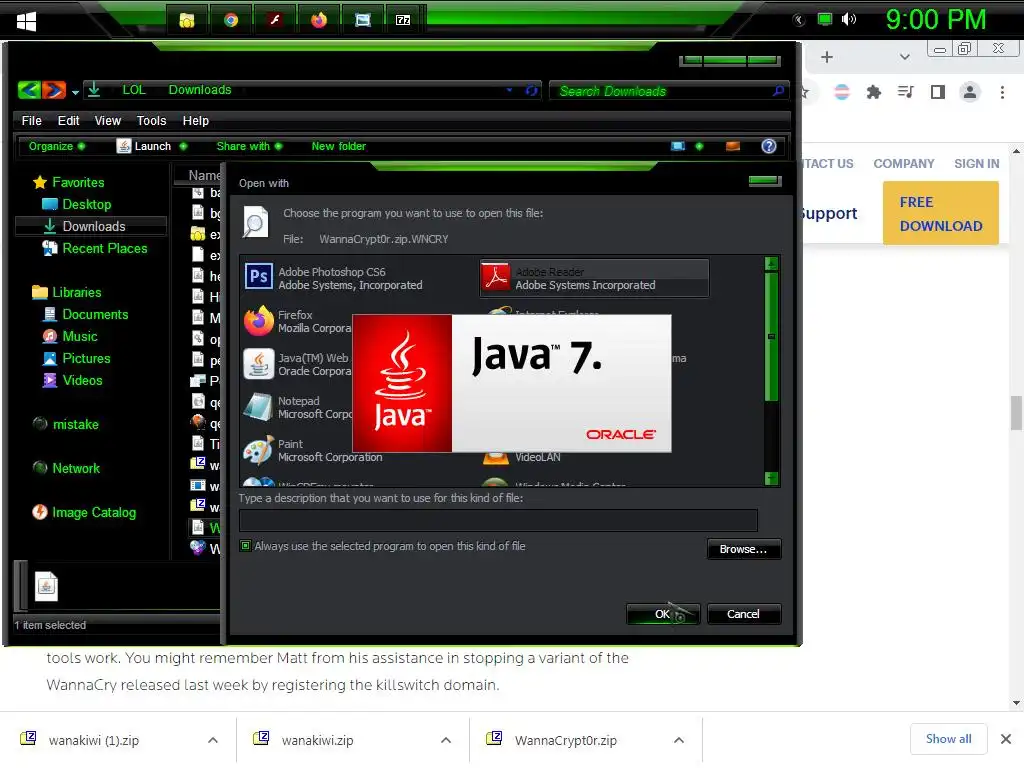The height and width of the screenshot is (768, 1024).
Task: Click Show all downloads
Action: click(x=948, y=739)
